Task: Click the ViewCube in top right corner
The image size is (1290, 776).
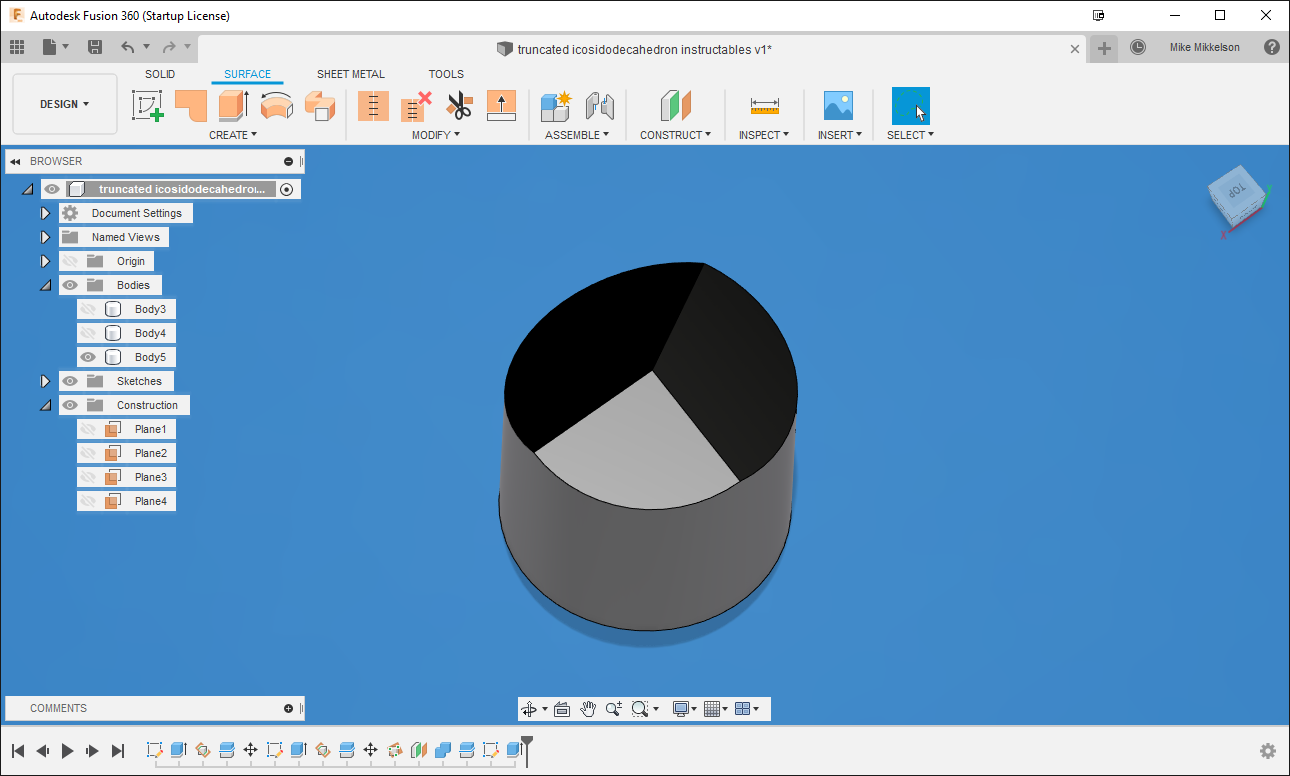Action: (x=1235, y=198)
